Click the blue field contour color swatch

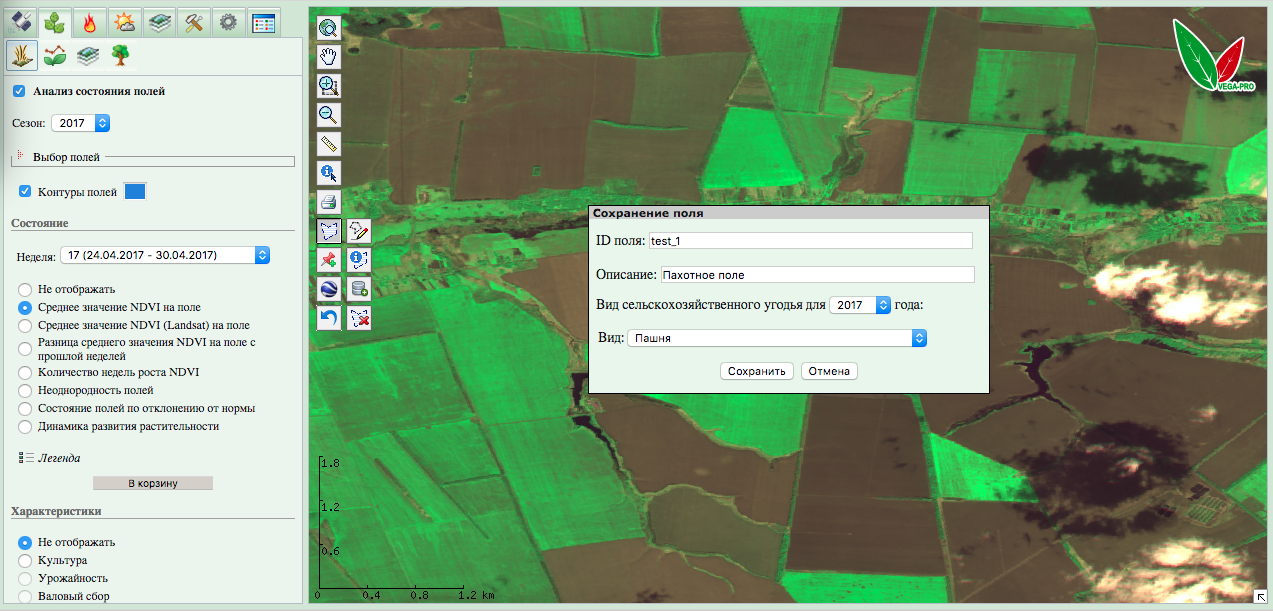pos(135,191)
